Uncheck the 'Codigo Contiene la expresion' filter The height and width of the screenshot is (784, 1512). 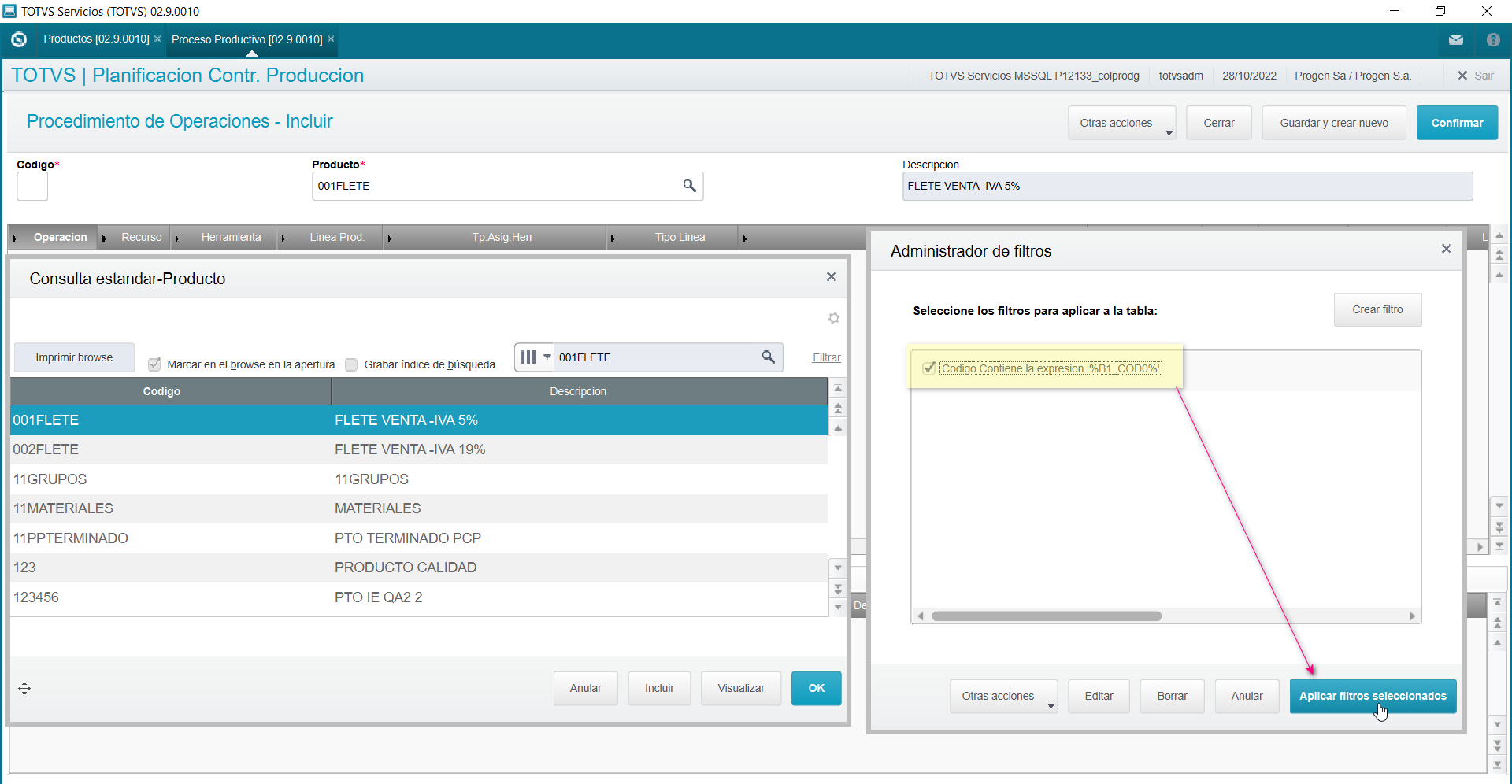pyautogui.click(x=929, y=368)
